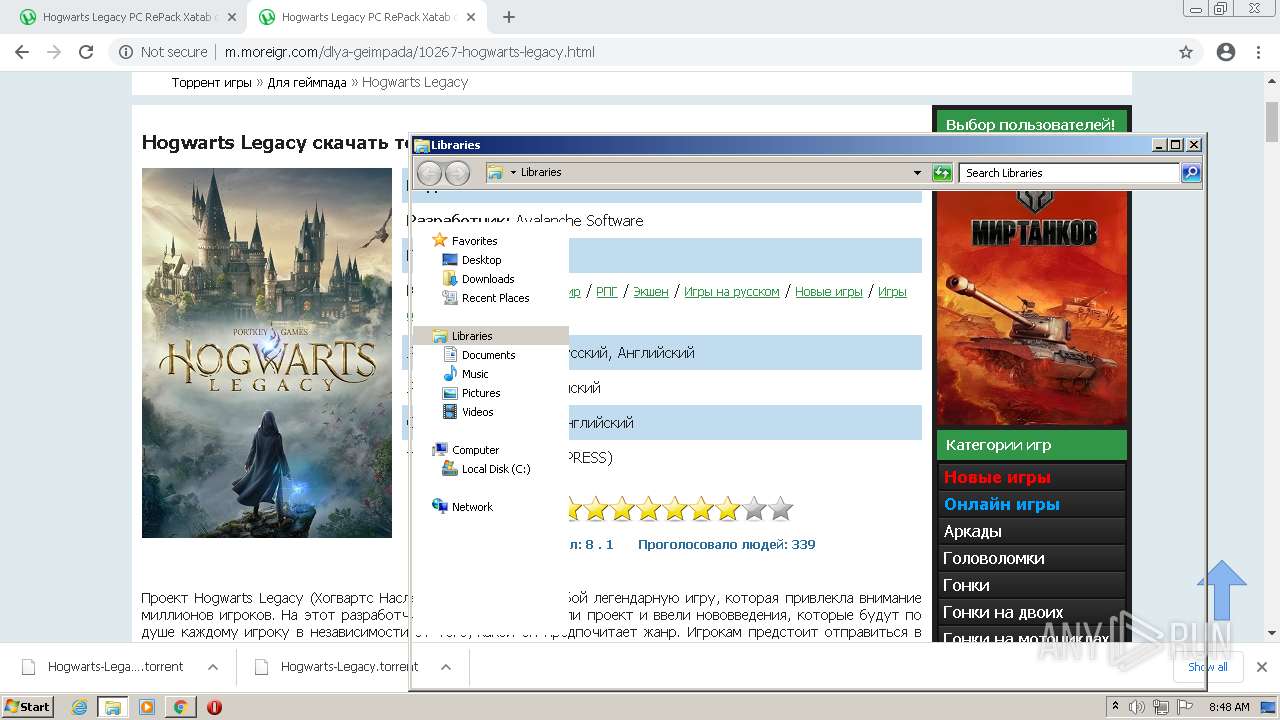Open Игры на русском link
This screenshot has width=1280, height=720.
click(x=732, y=292)
